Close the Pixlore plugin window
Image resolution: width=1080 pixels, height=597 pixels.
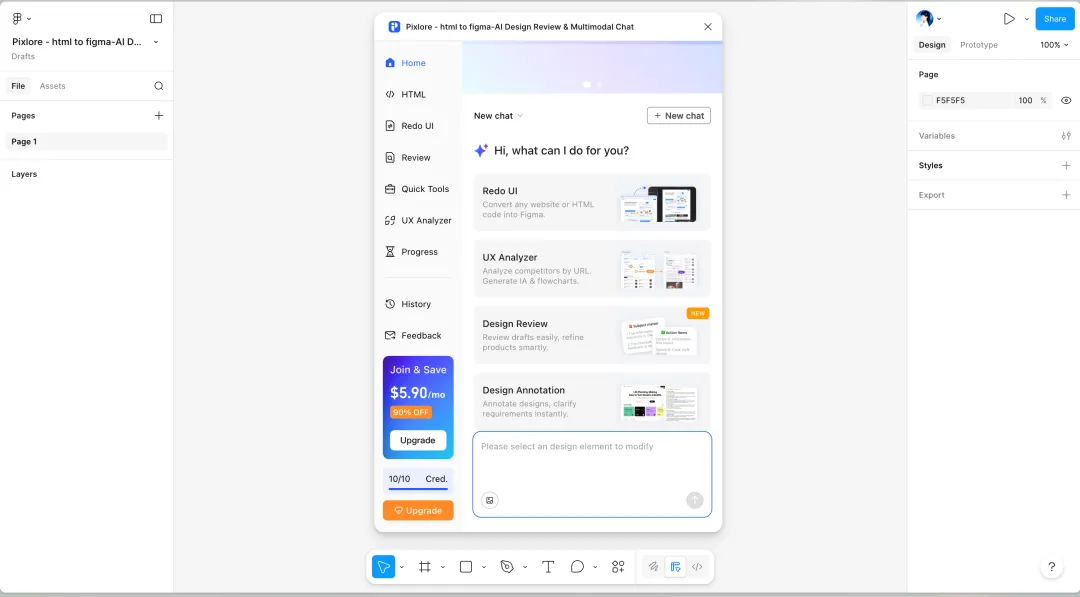pyautogui.click(x=707, y=27)
